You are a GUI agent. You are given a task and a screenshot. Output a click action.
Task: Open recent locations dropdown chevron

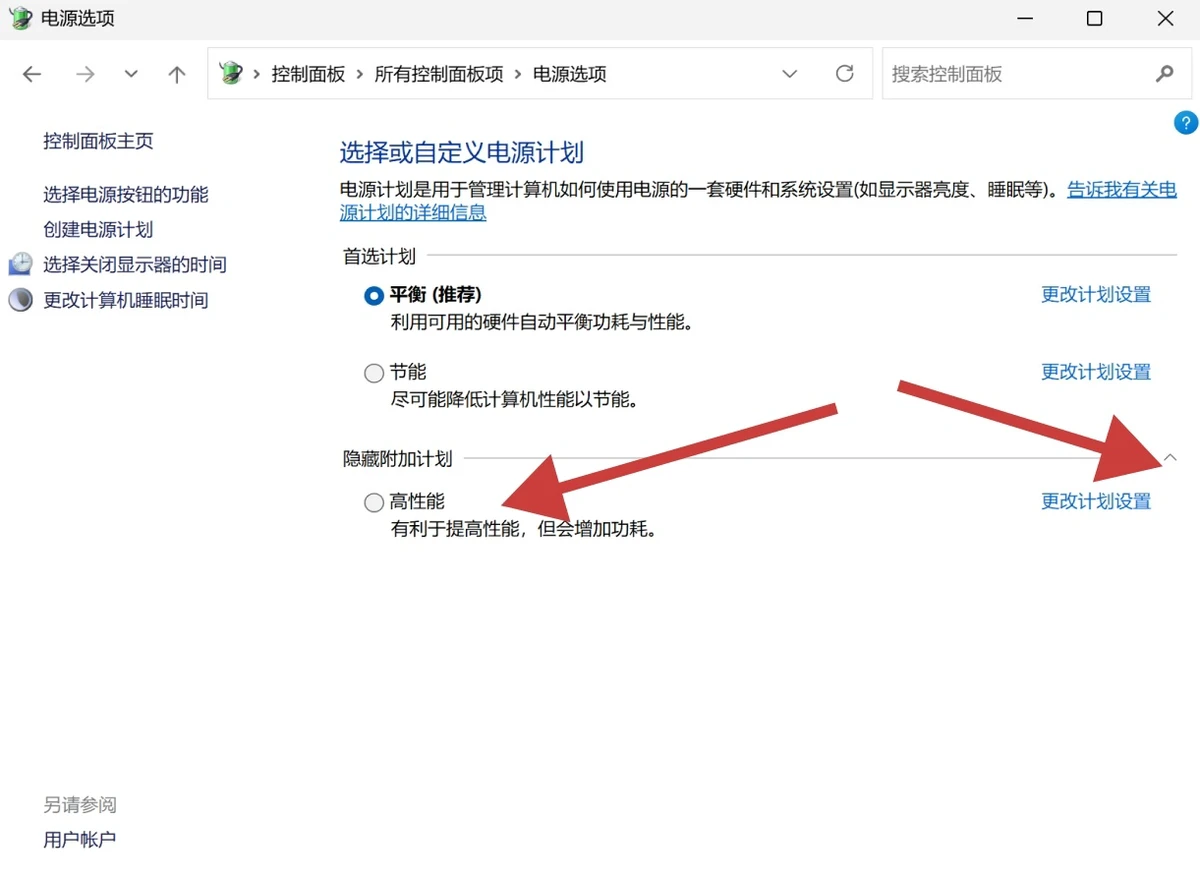[131, 74]
